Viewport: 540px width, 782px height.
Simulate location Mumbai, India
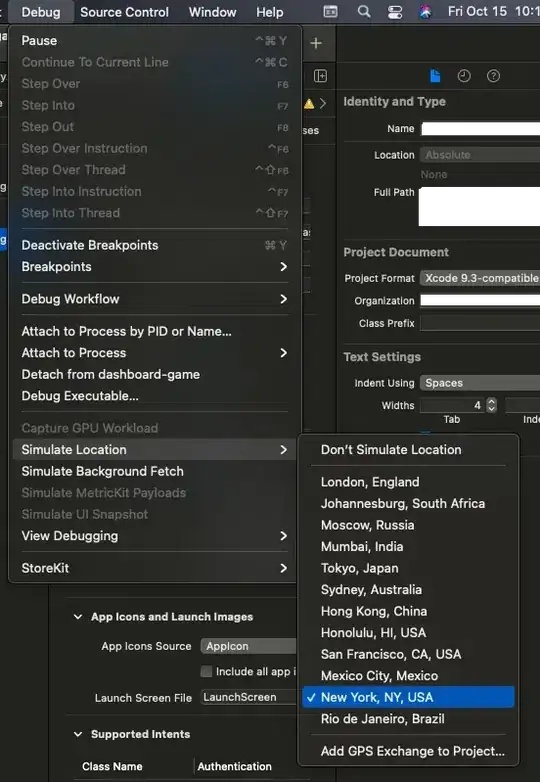point(408,546)
